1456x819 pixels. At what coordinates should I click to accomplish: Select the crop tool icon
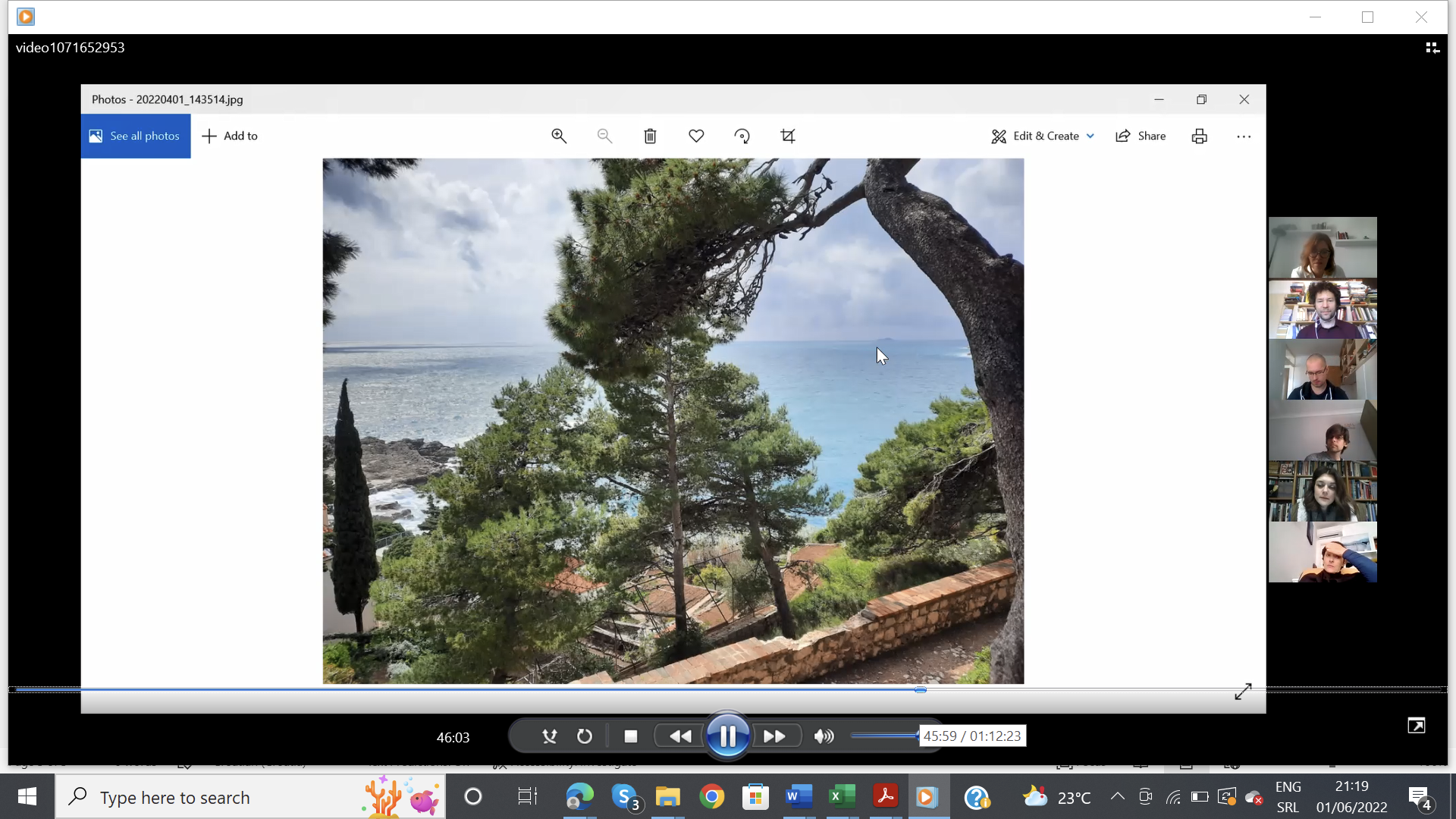pos(788,136)
